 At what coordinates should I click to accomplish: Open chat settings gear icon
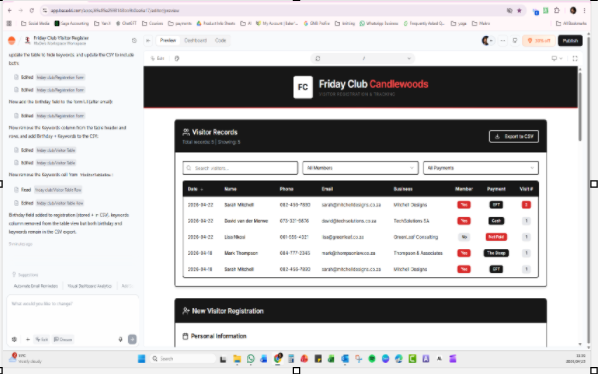[14, 339]
